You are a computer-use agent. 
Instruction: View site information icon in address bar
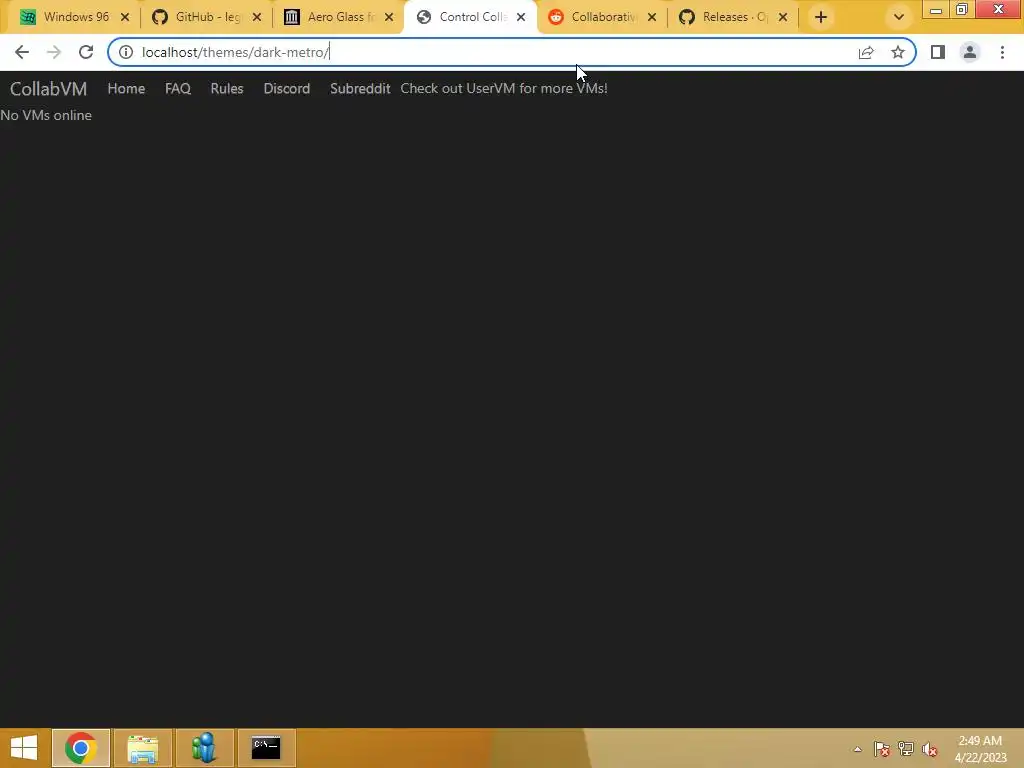[125, 52]
